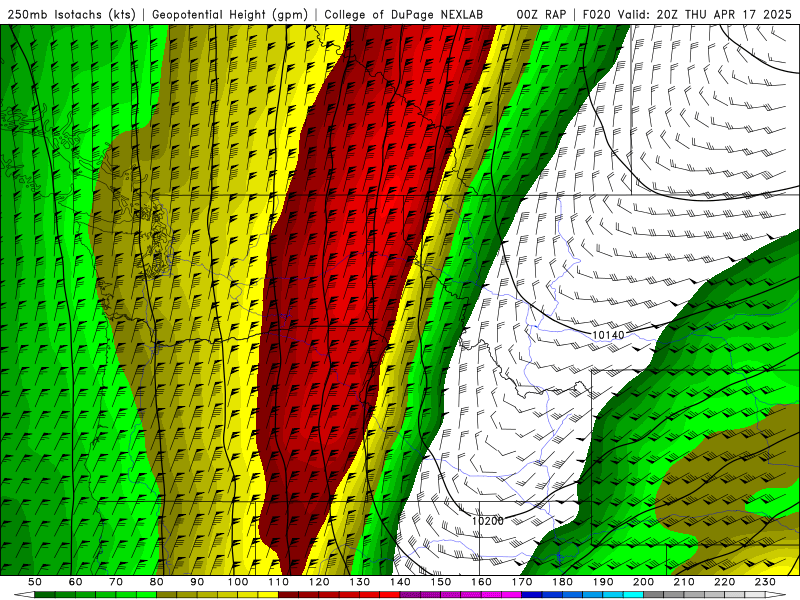Image resolution: width=800 pixels, height=600 pixels.
Task: Click the 10140 height contour label
Action: tap(608, 335)
